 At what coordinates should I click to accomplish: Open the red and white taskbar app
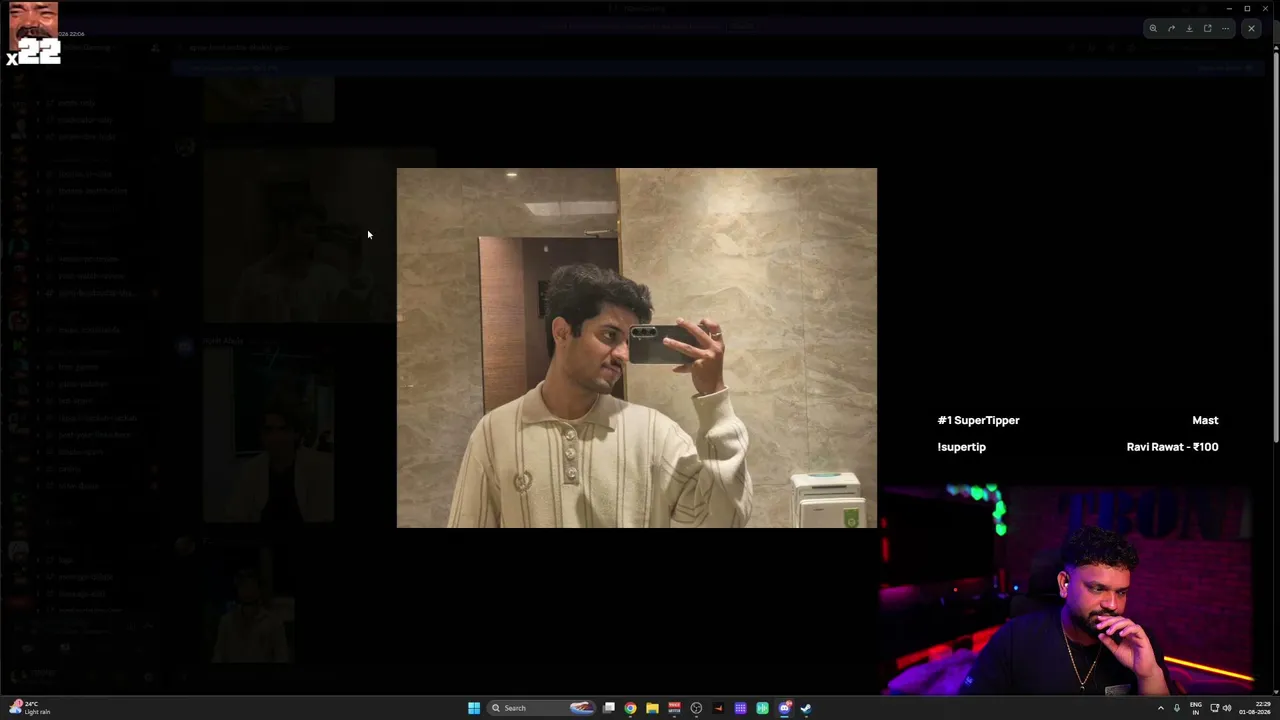click(674, 708)
